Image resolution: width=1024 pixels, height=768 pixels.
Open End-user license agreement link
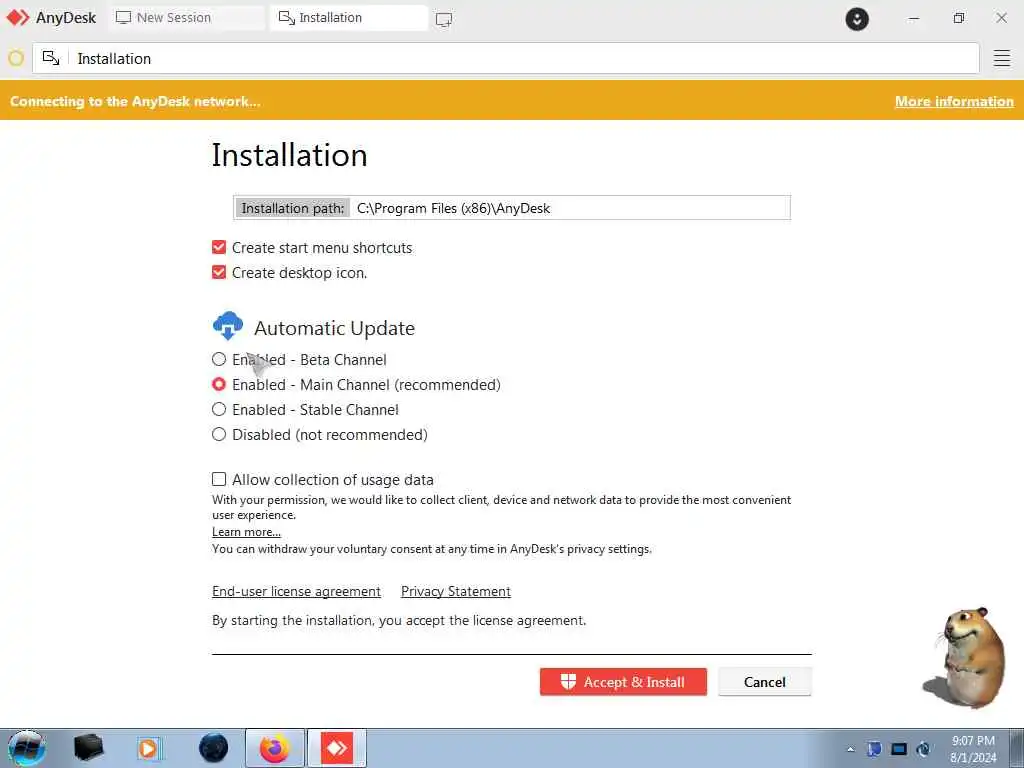click(296, 591)
